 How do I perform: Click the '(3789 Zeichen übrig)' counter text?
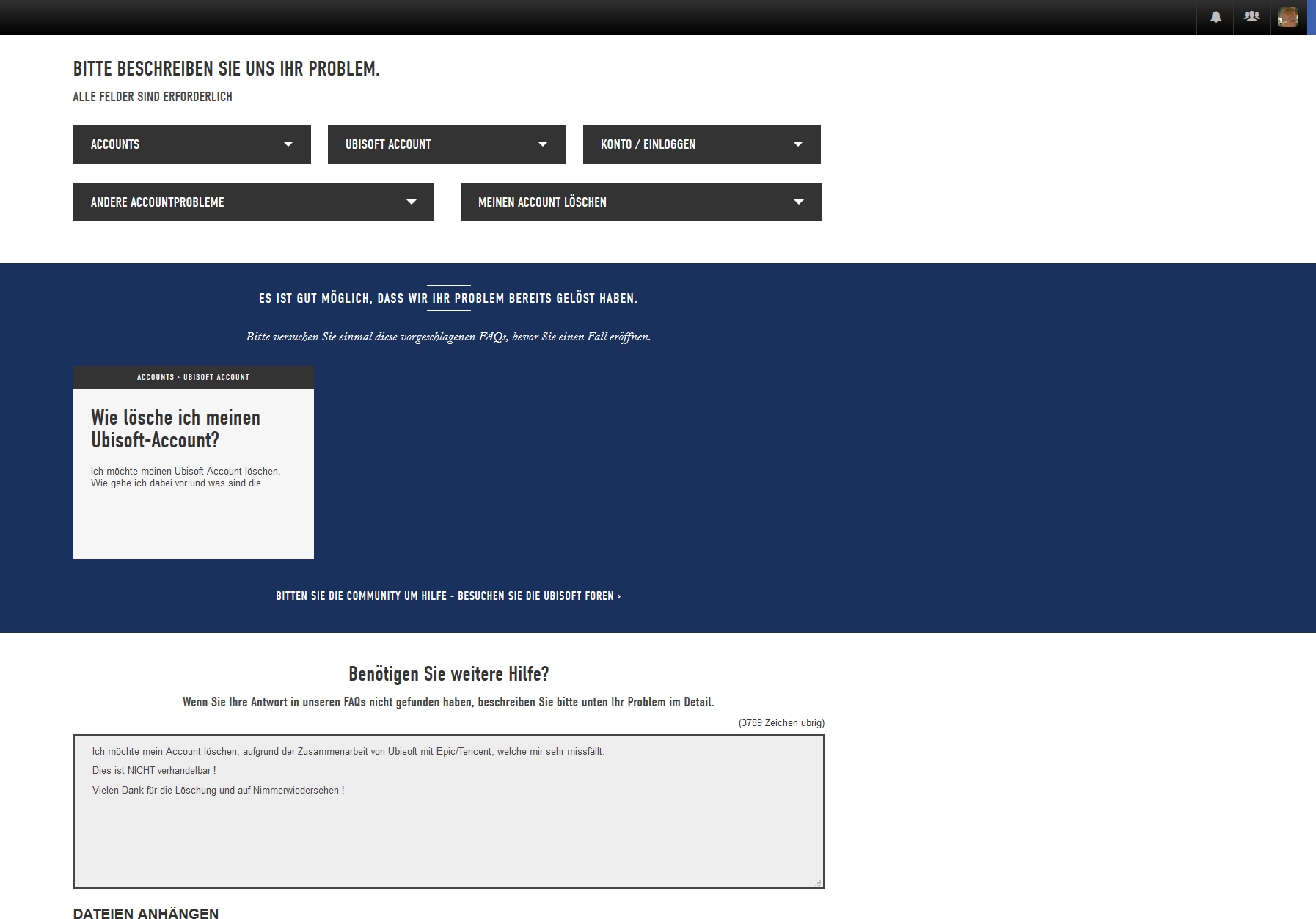[x=781, y=723]
